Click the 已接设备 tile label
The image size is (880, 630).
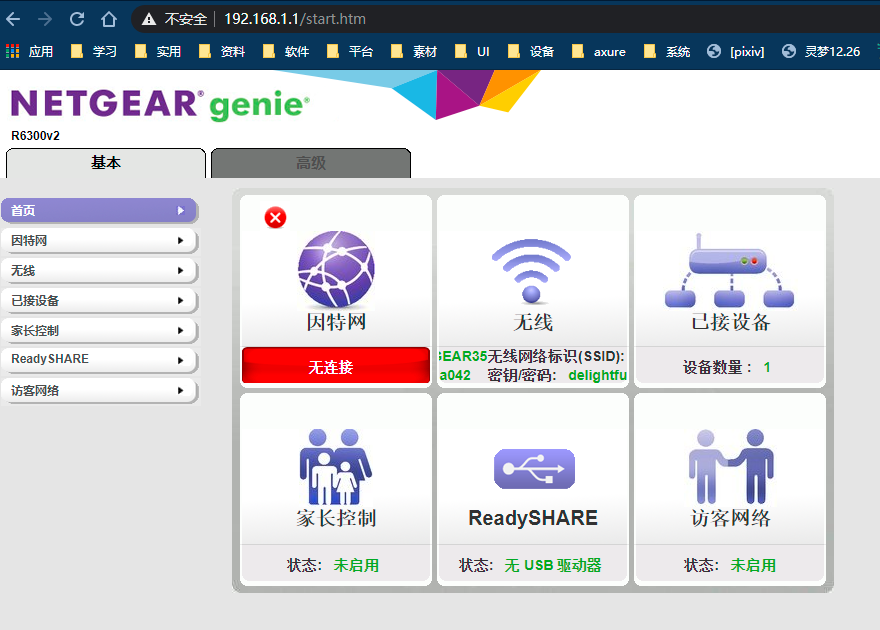point(731,322)
